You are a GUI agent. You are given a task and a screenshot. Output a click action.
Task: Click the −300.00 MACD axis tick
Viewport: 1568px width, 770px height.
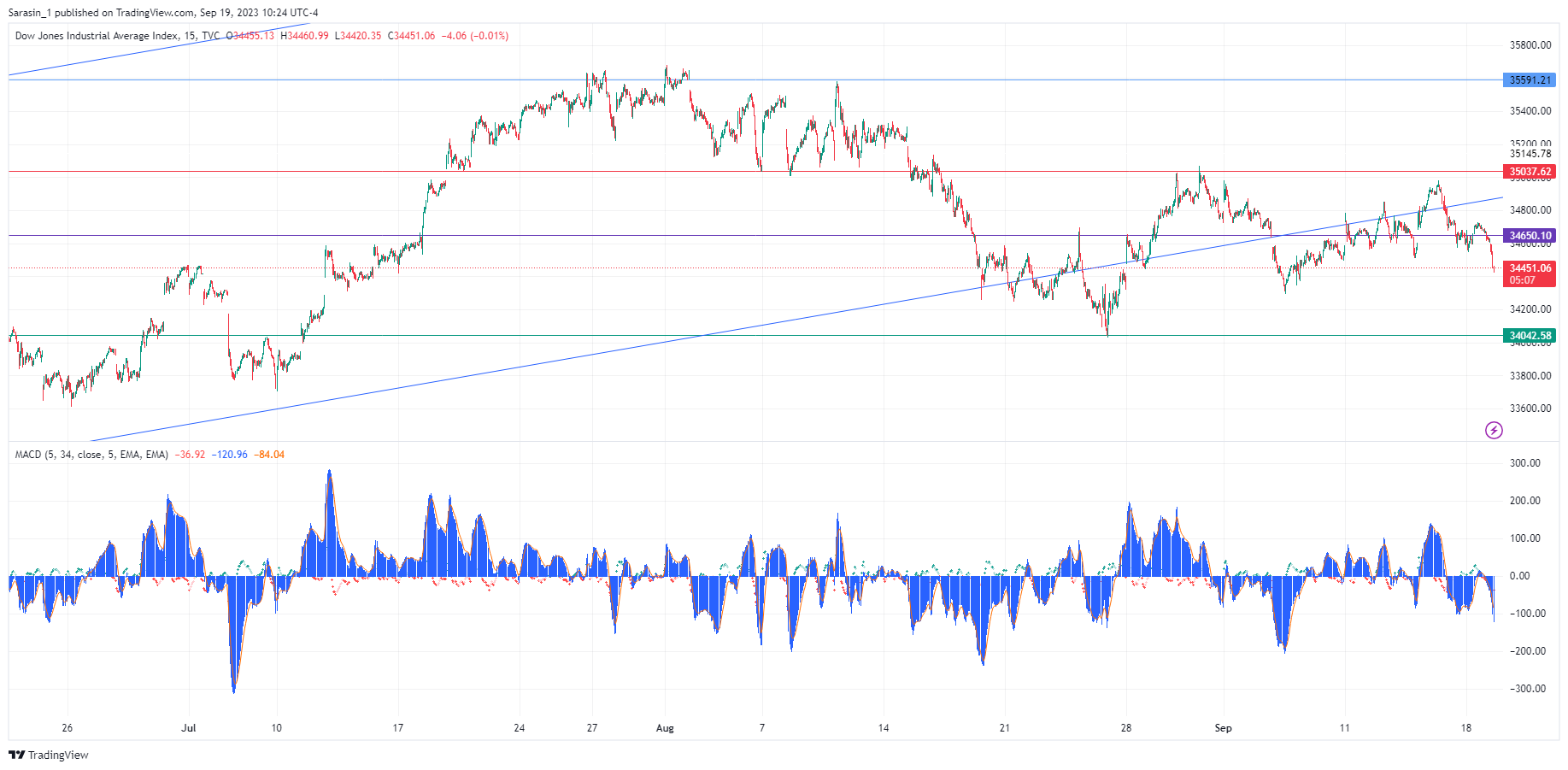click(x=1527, y=689)
